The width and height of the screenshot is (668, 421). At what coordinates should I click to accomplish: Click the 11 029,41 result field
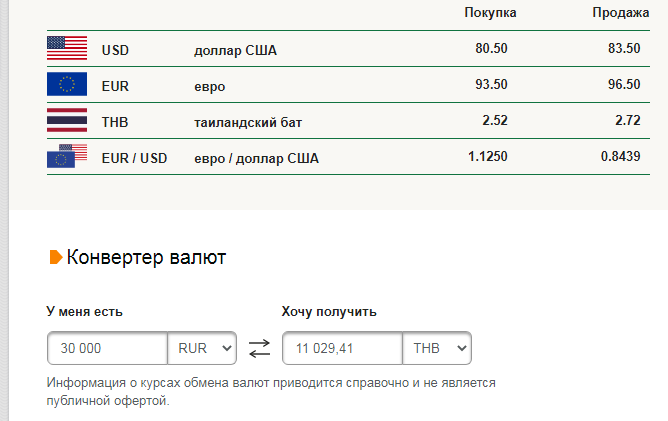pos(343,348)
